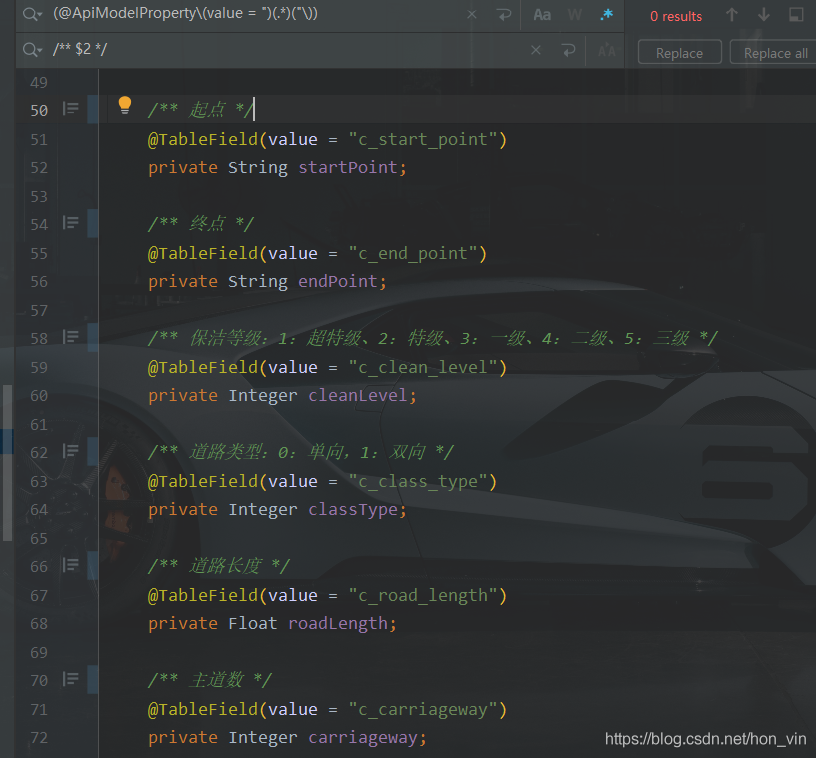
Task: Click line number 57 in the gutter
Action: [39, 311]
